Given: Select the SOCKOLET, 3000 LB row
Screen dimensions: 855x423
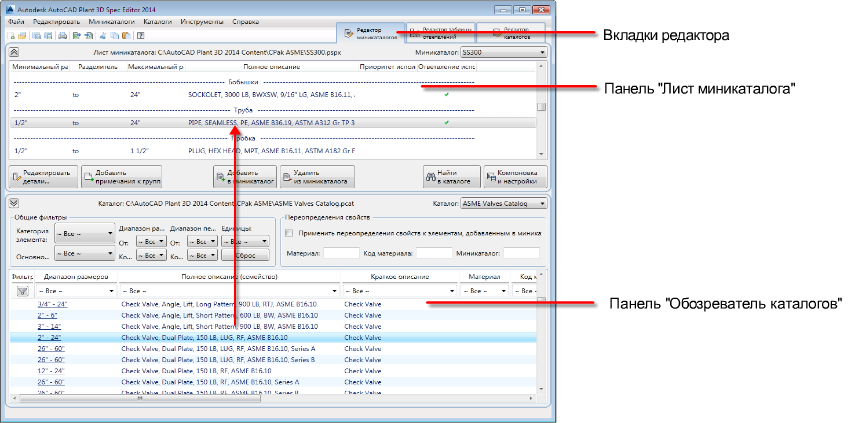Looking at the screenshot, I should 273,94.
